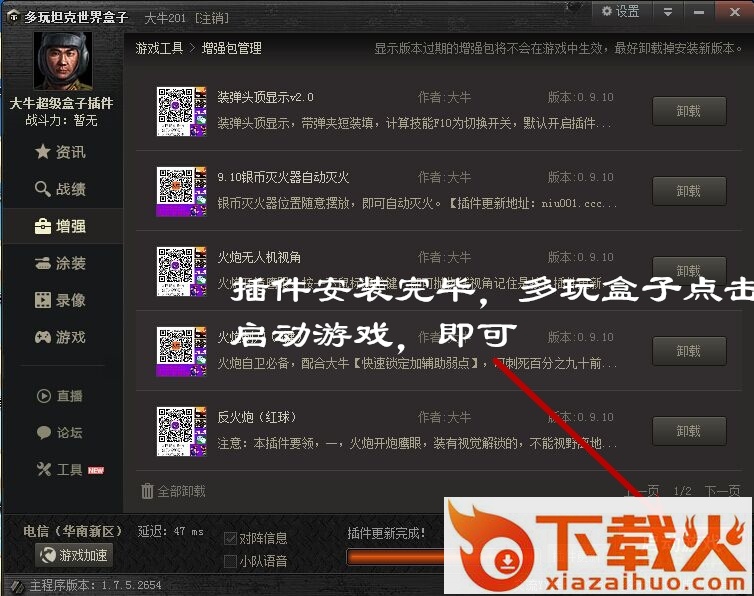Click the 游戏工具 breadcrumb link

(159, 48)
